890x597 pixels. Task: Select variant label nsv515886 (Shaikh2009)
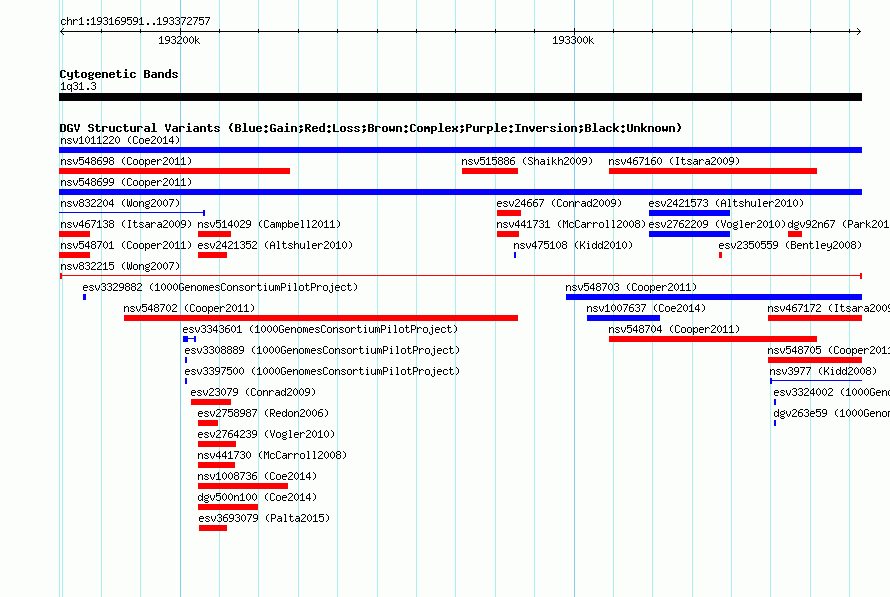pyautogui.click(x=527, y=161)
